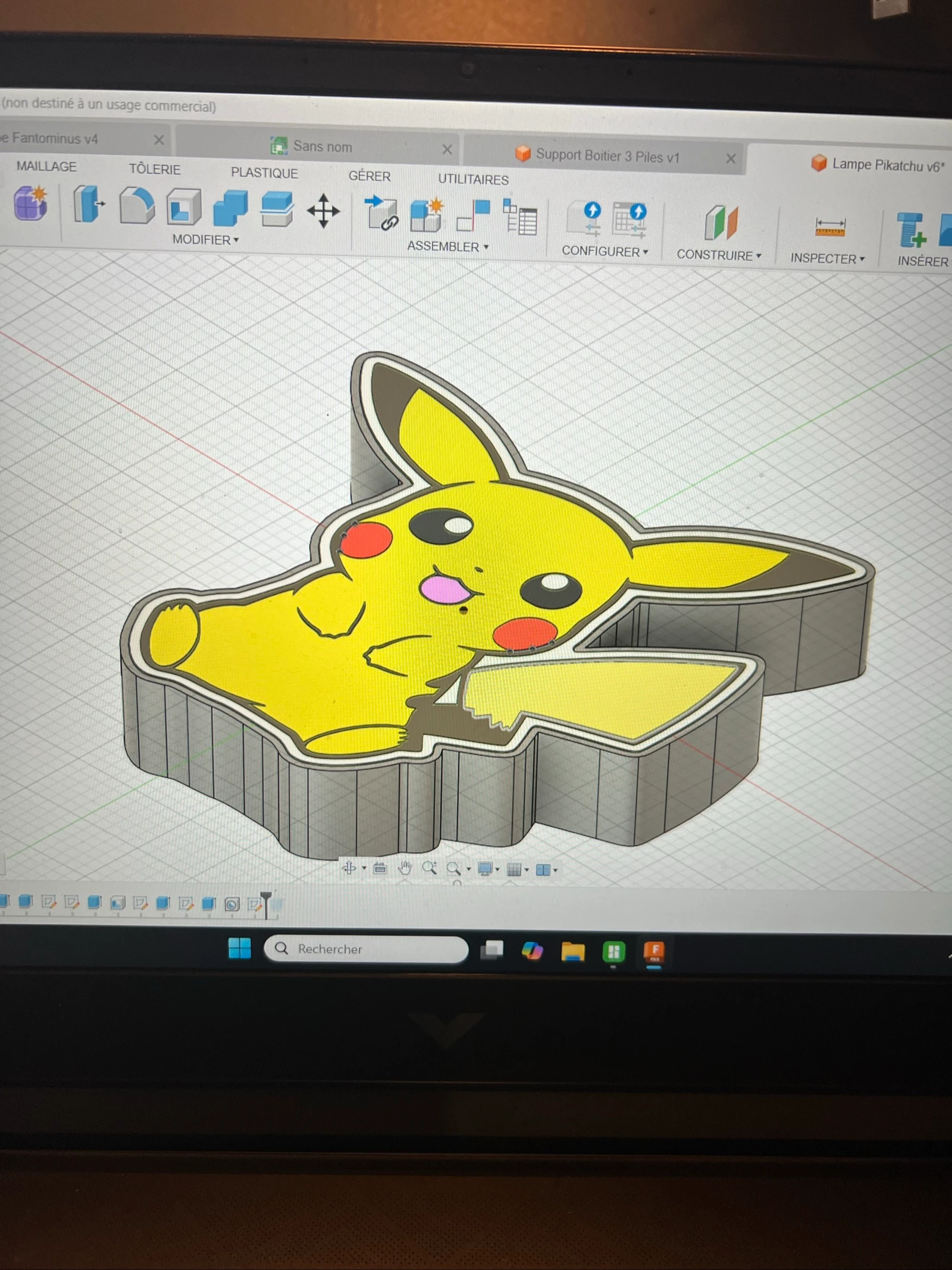This screenshot has height=1270, width=952.
Task: Select the Measure ruler tool in Inspecter
Action: tap(830, 227)
